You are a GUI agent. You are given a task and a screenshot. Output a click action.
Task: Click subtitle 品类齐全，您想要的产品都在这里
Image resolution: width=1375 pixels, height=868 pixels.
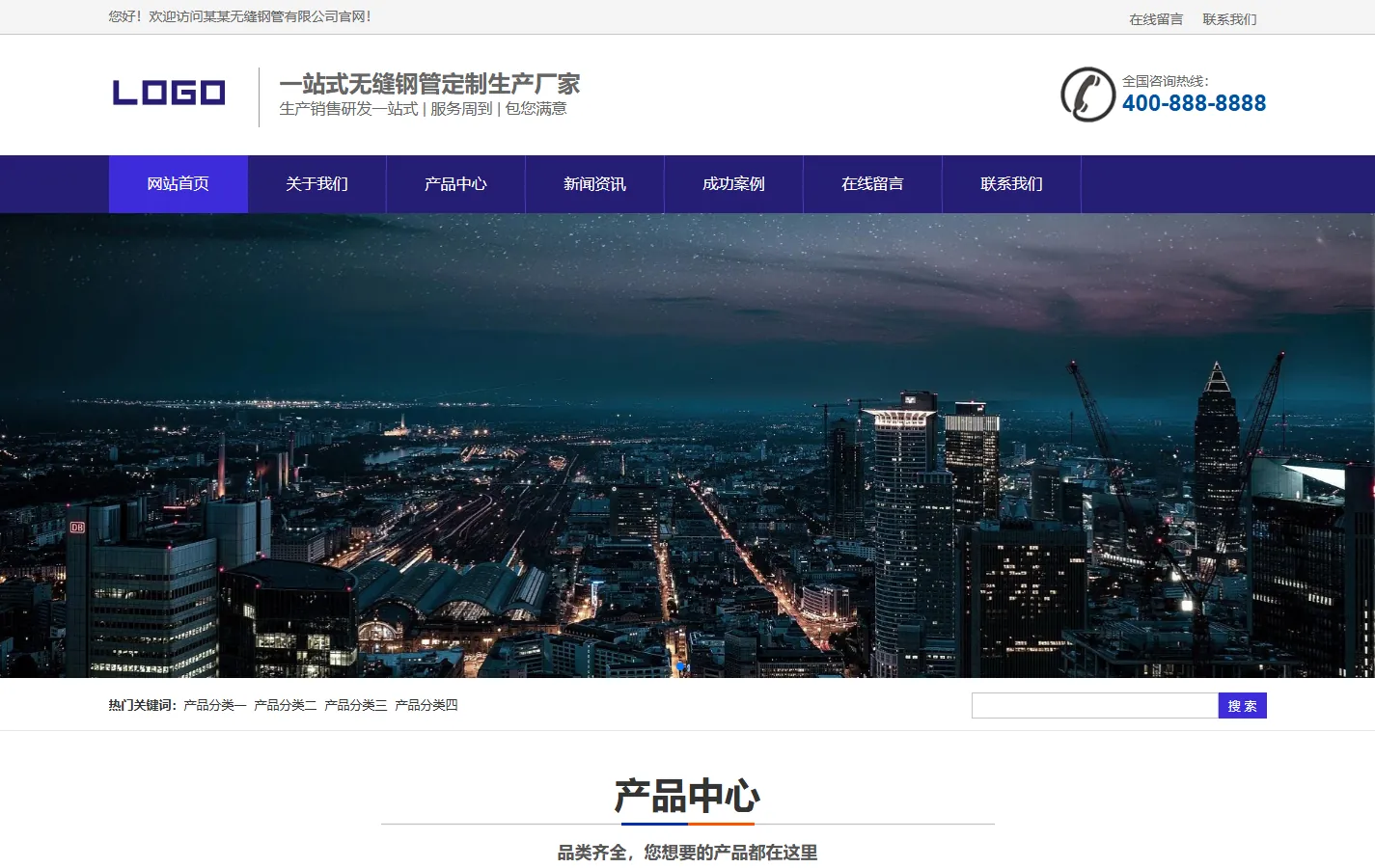click(688, 853)
